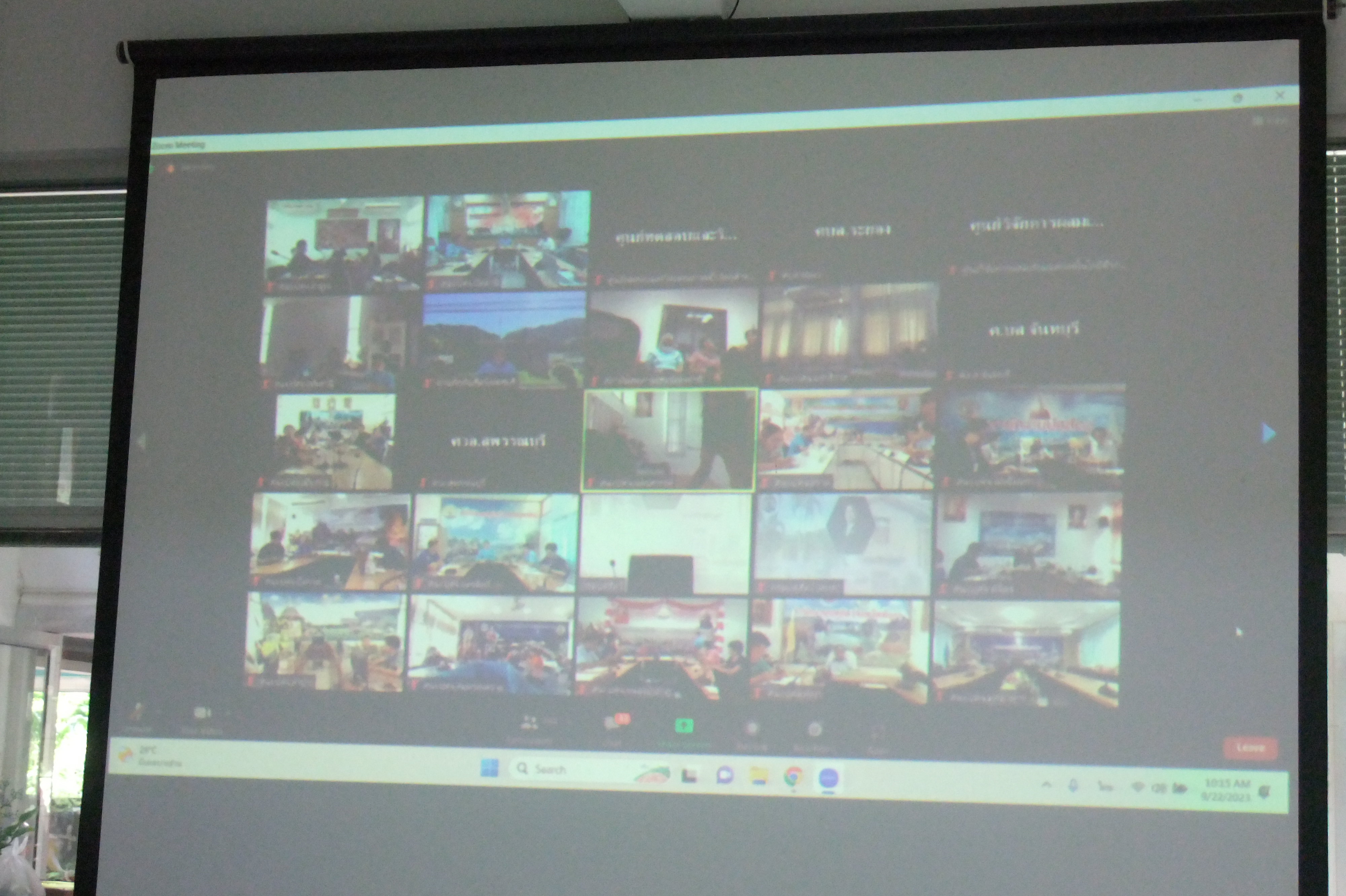
Task: Open the Windows Start menu
Action: 489,768
